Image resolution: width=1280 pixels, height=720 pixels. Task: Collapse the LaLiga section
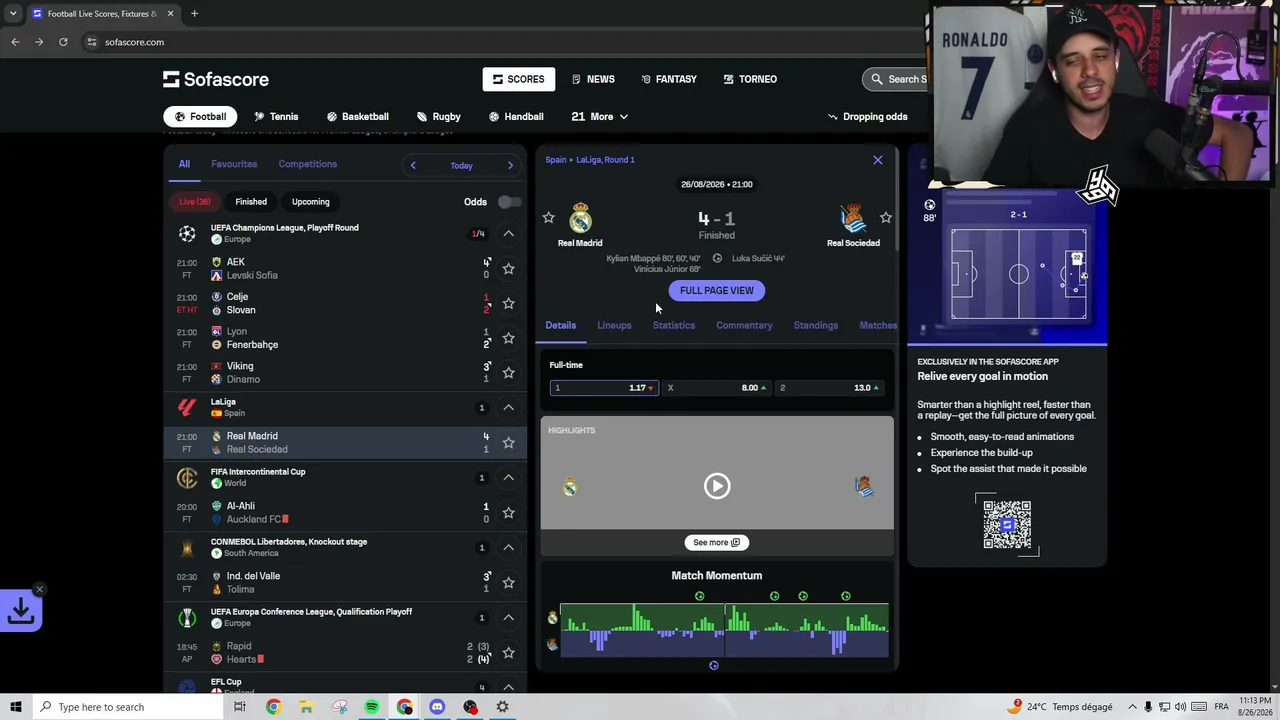coord(508,407)
